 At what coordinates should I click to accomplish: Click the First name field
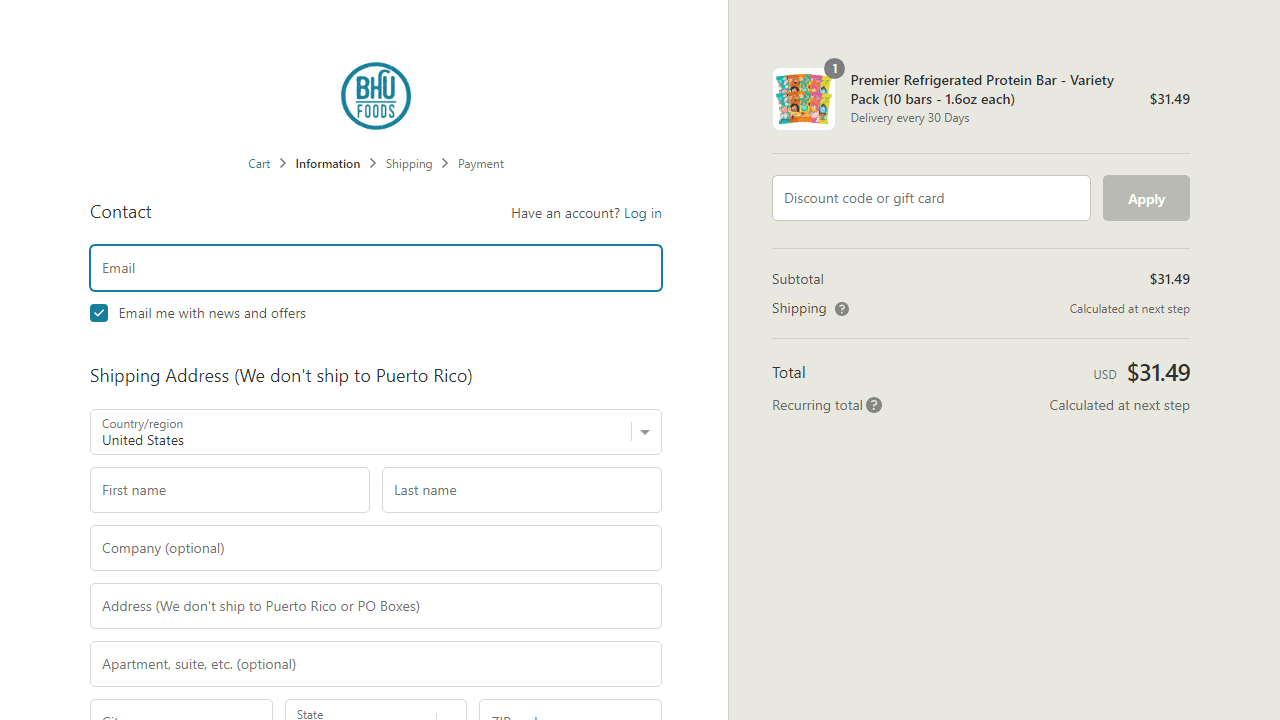tap(229, 490)
